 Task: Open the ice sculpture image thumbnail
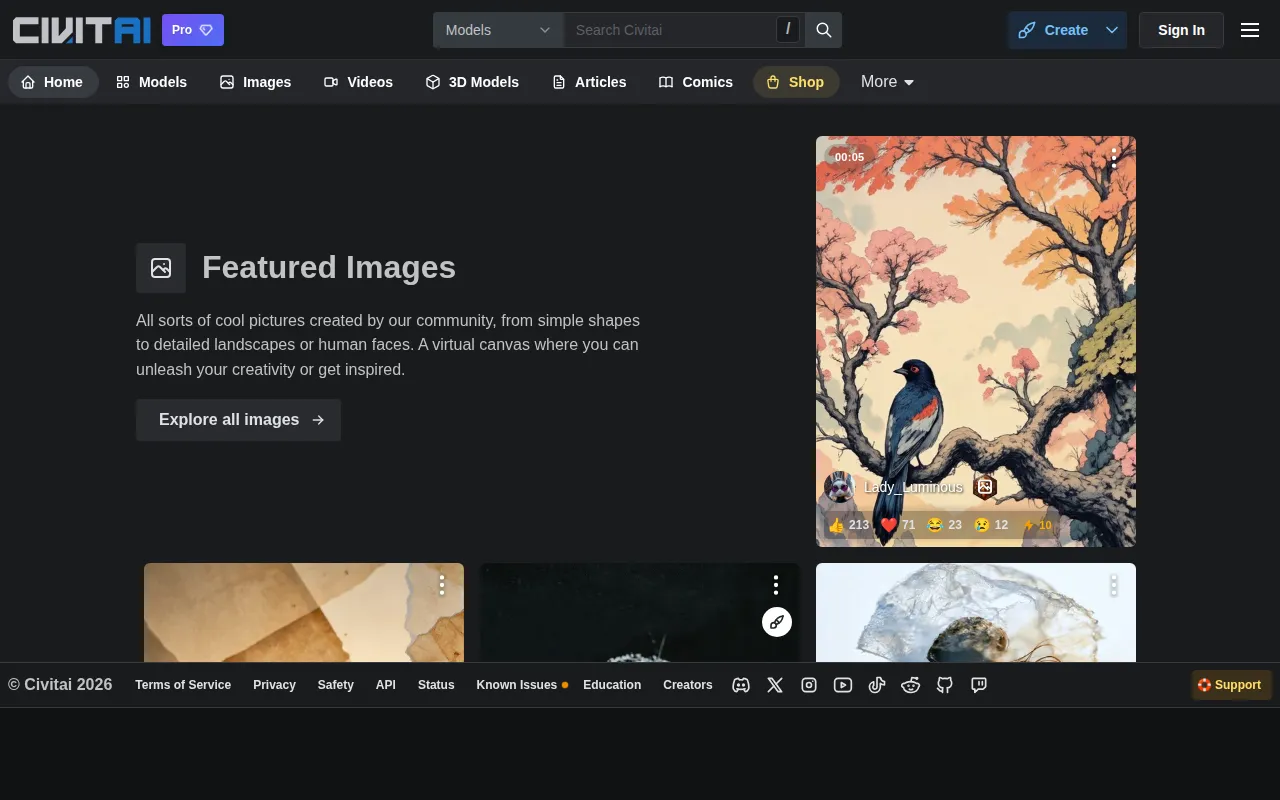point(976,612)
